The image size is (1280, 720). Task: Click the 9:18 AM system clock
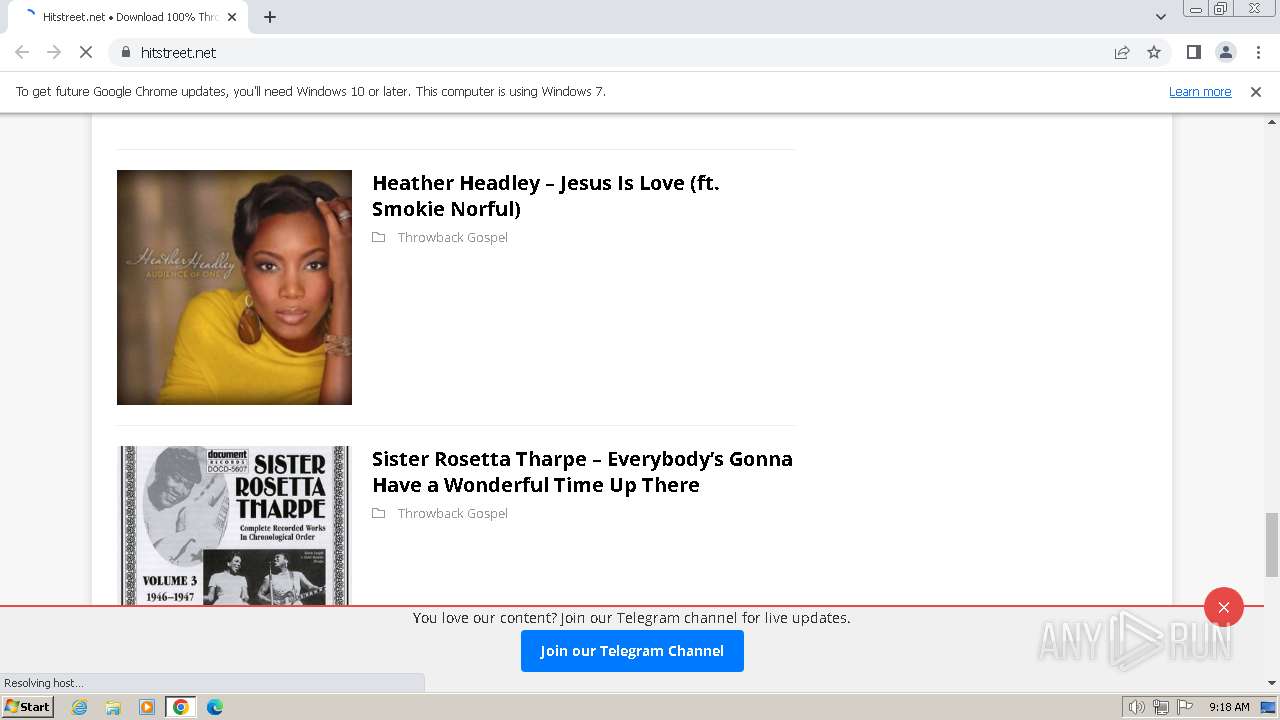(x=1229, y=707)
